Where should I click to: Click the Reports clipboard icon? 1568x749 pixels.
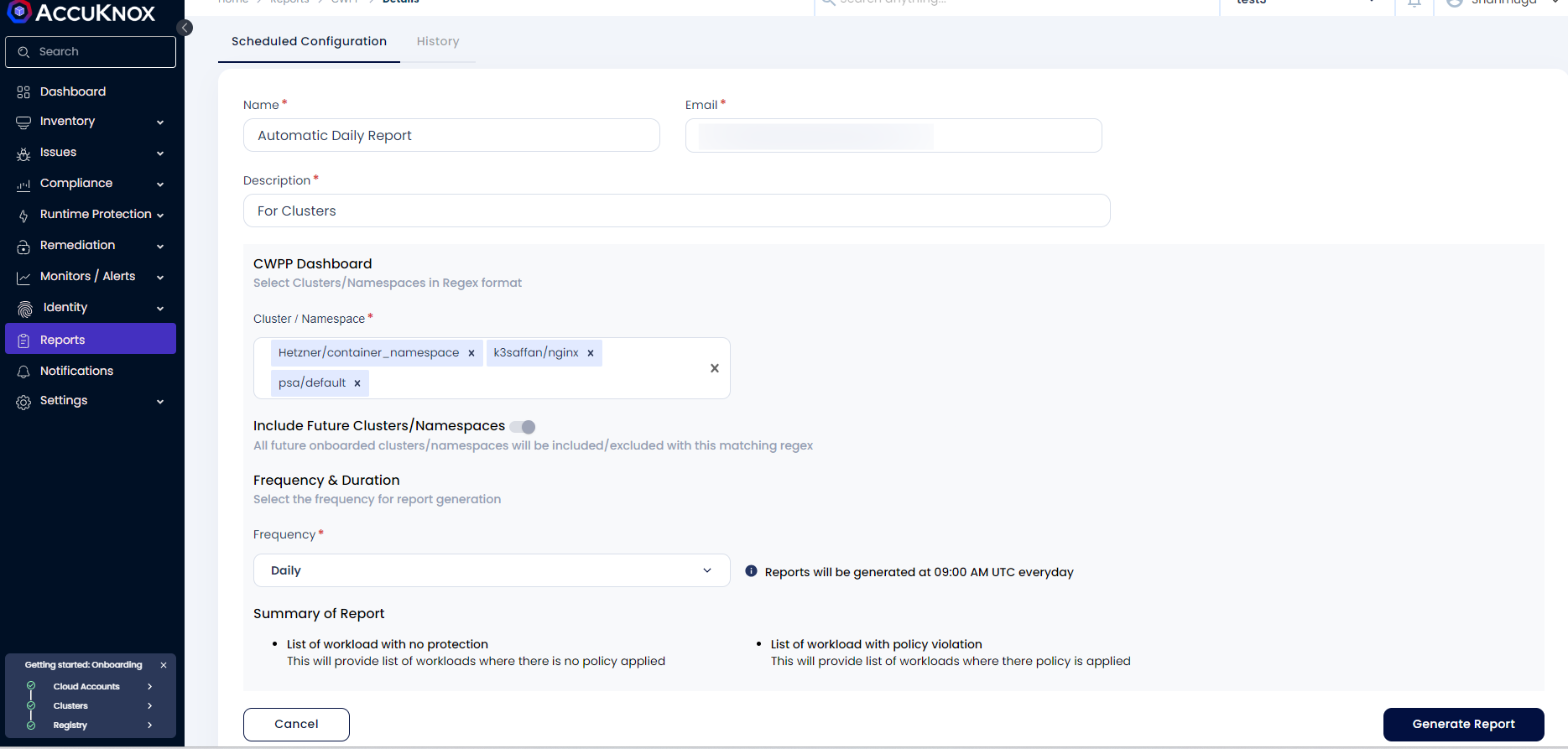pos(23,341)
